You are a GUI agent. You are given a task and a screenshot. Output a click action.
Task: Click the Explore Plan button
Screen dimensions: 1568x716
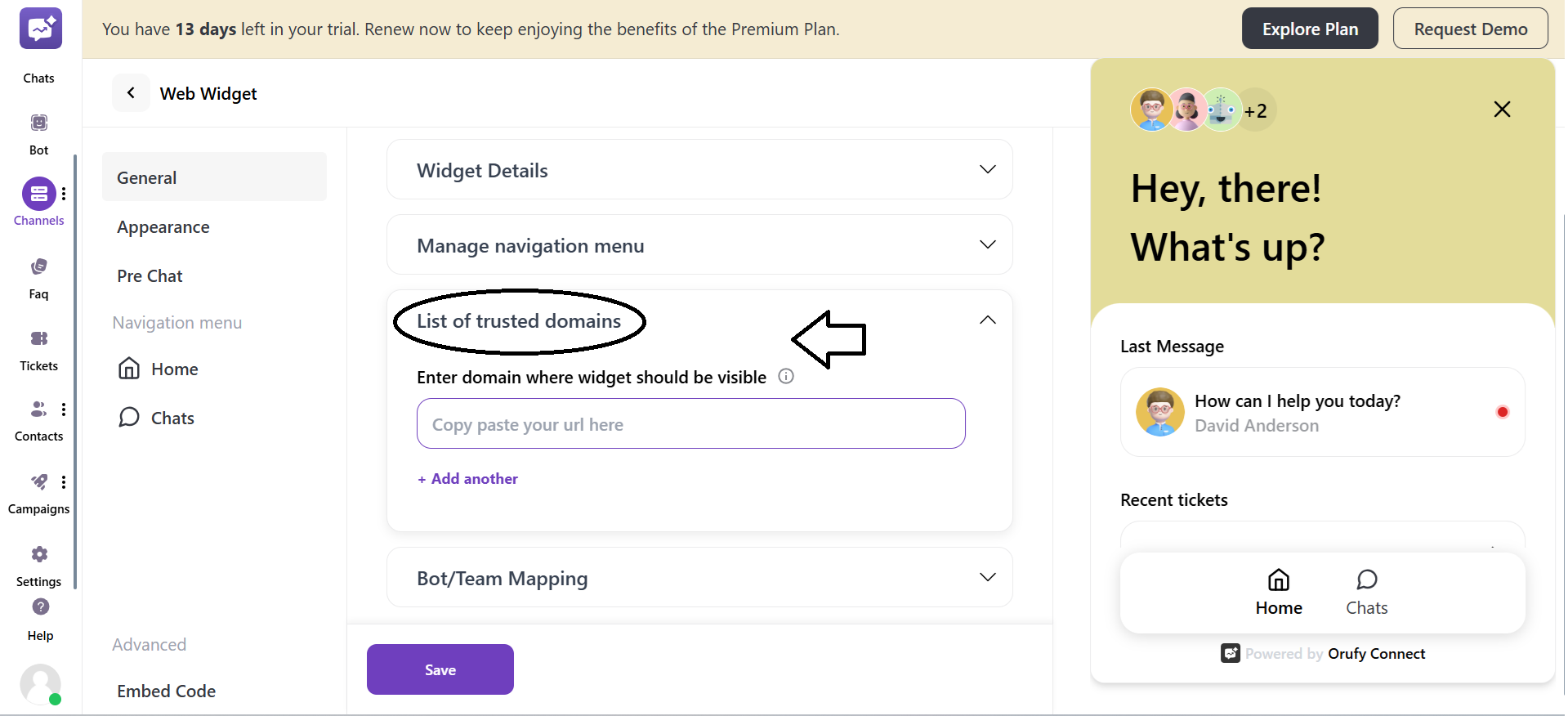[x=1309, y=29]
